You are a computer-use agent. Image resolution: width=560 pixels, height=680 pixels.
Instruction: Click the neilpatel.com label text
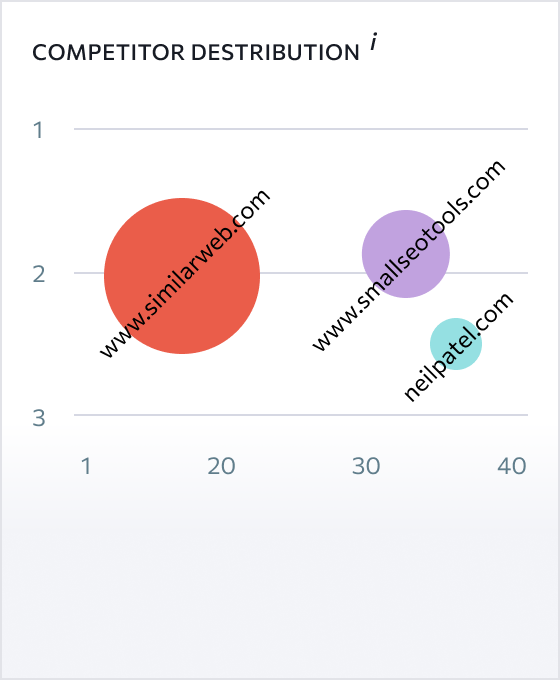458,347
